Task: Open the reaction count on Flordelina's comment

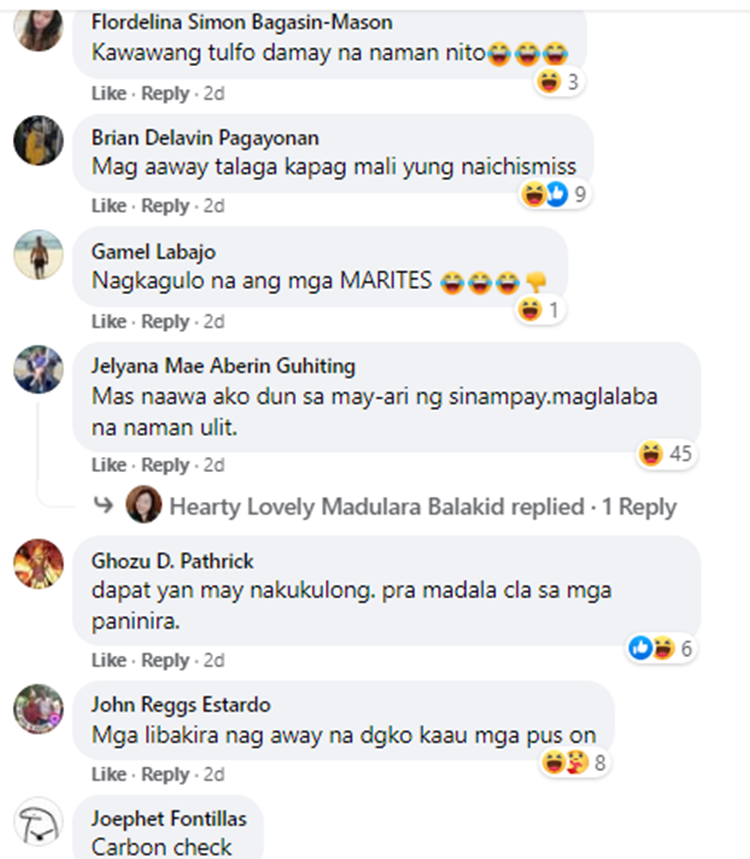Action: (x=558, y=82)
